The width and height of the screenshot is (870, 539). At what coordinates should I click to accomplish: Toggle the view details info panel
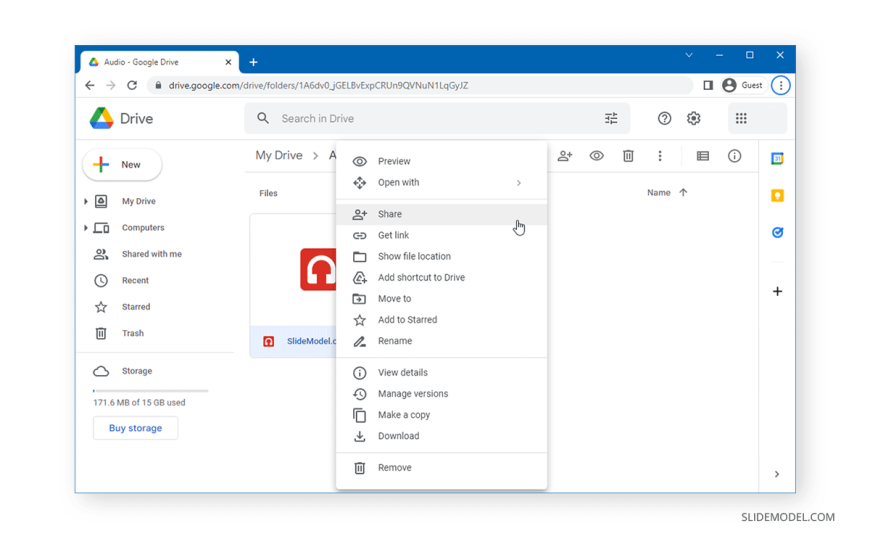[x=734, y=156]
